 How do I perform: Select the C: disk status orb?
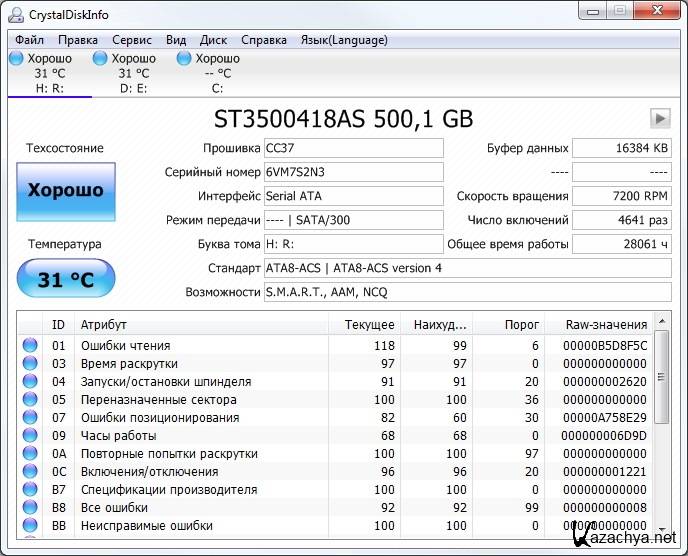(x=184, y=59)
